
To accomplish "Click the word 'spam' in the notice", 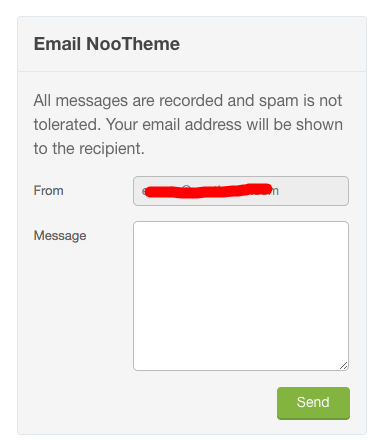I will coord(279,101).
